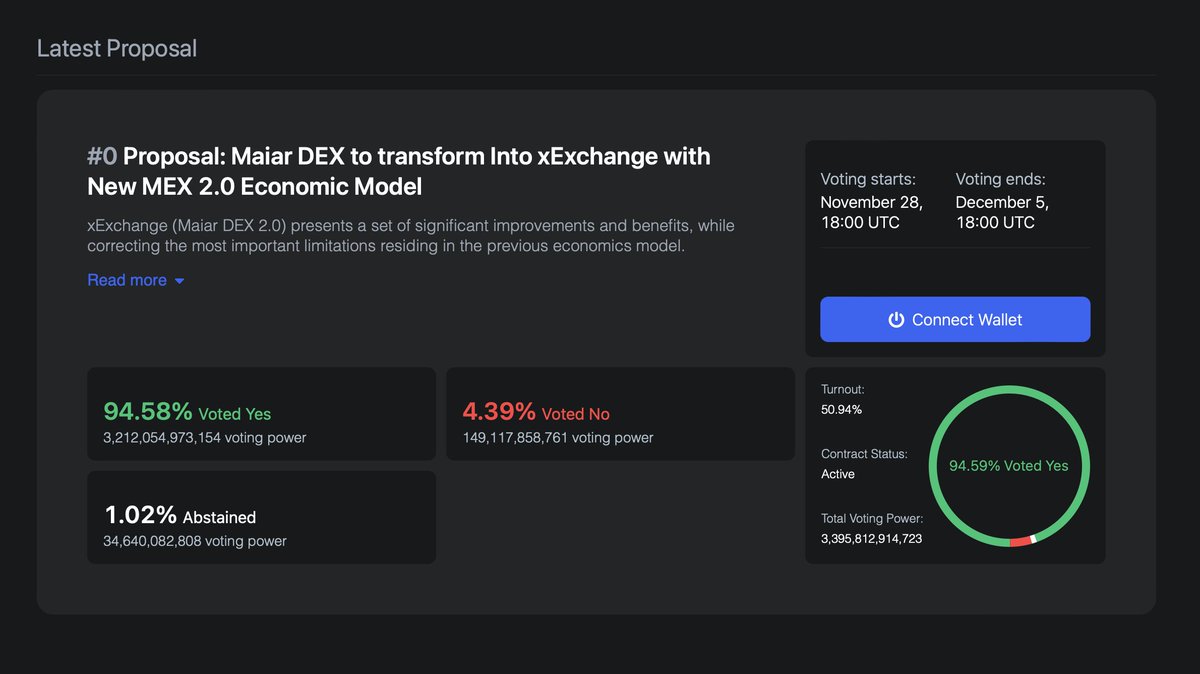Select the Latest Proposal heading
1200x674 pixels.
point(117,48)
